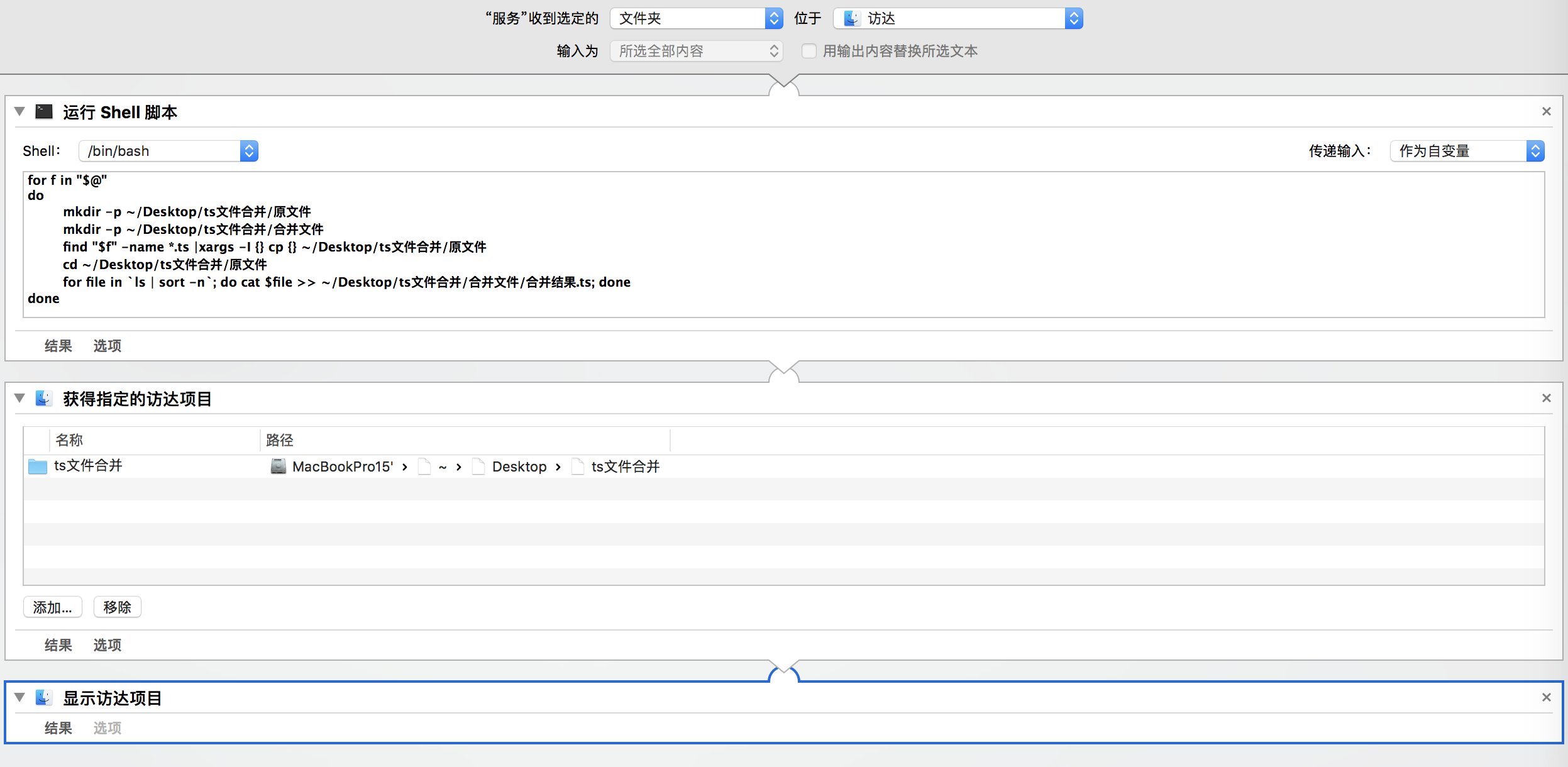Open the /bin/bash shell dropdown
The width and height of the screenshot is (1568, 767).
coord(168,151)
